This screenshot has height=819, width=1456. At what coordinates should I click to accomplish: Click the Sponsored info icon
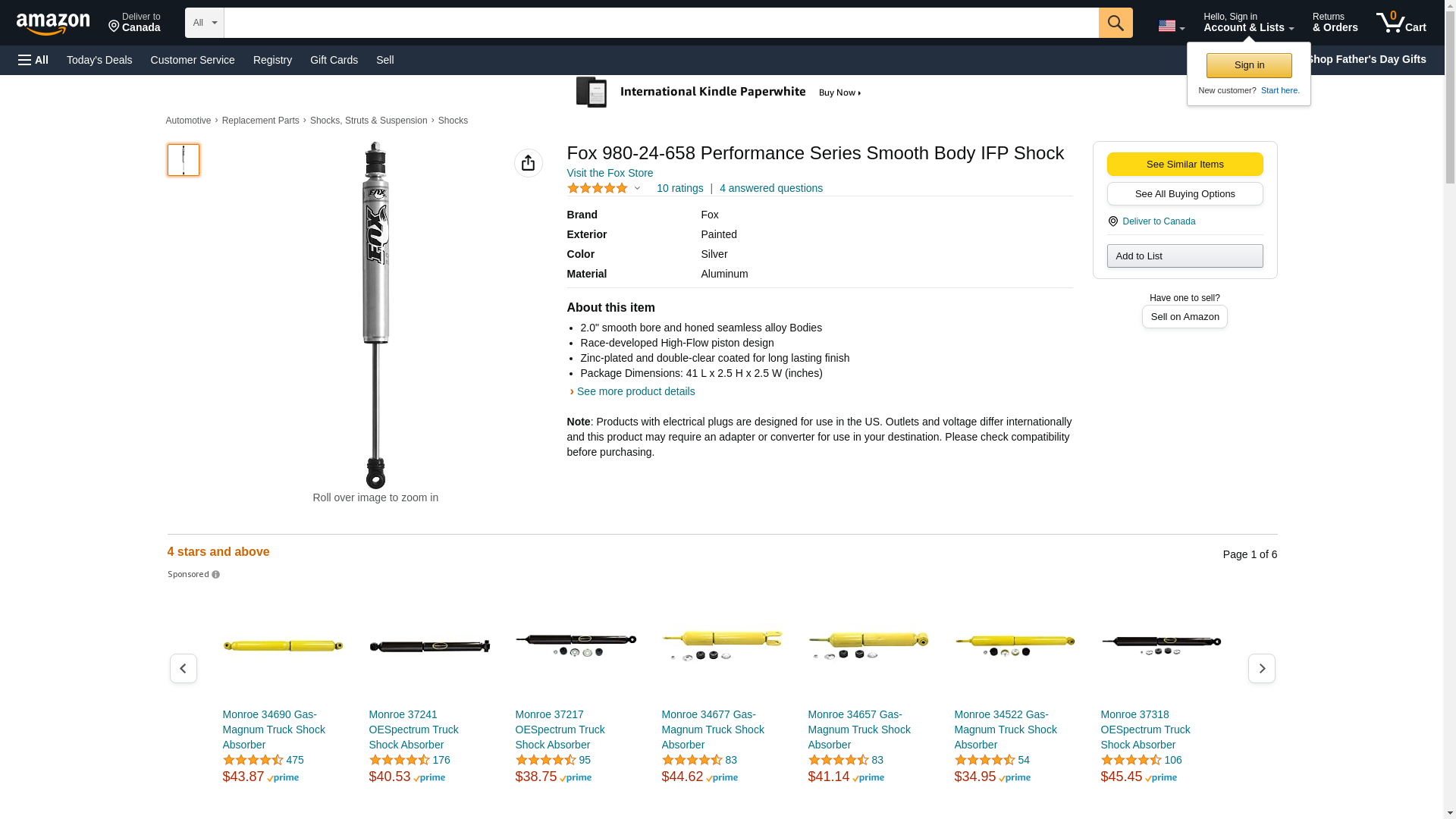click(x=215, y=575)
